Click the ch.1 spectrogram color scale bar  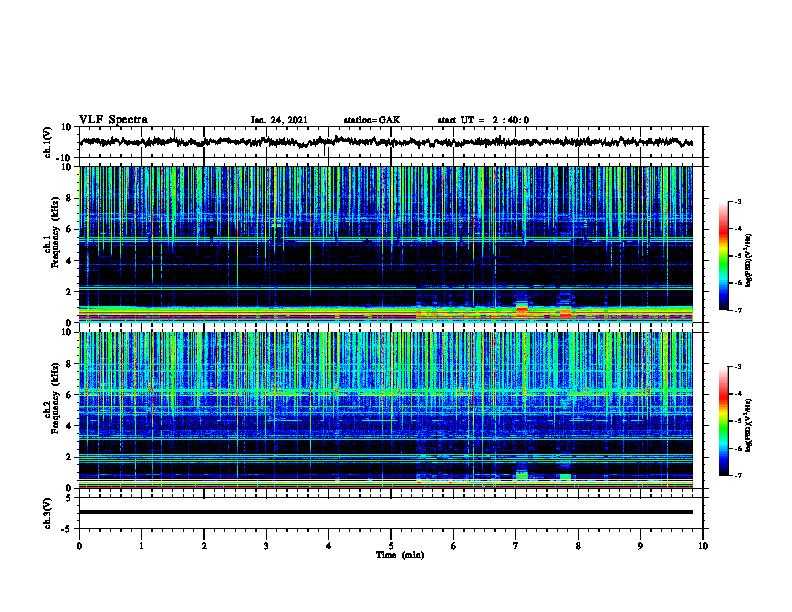click(724, 256)
